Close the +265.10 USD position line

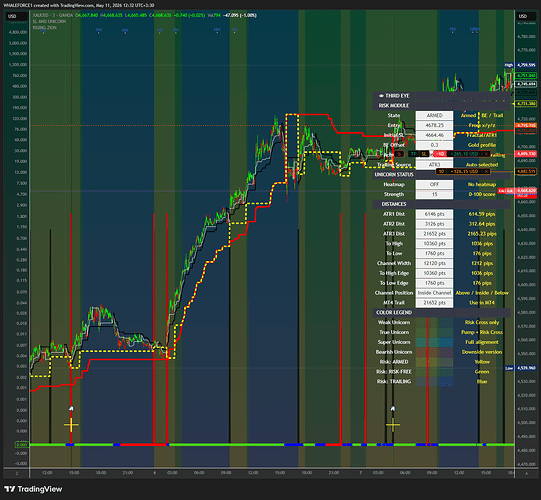tap(486, 154)
